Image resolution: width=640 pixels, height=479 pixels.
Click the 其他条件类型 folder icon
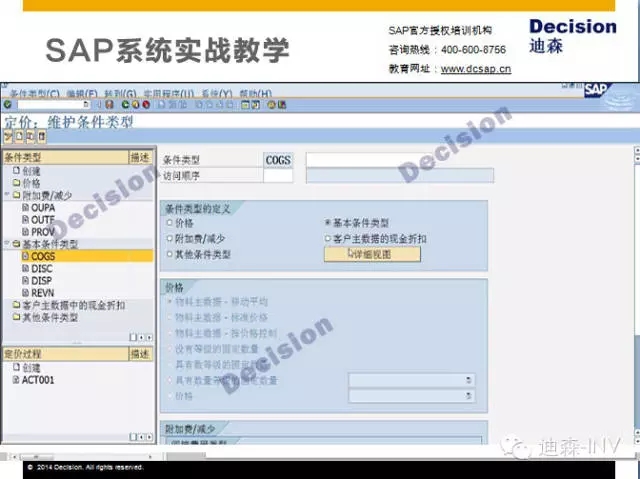tap(16, 317)
